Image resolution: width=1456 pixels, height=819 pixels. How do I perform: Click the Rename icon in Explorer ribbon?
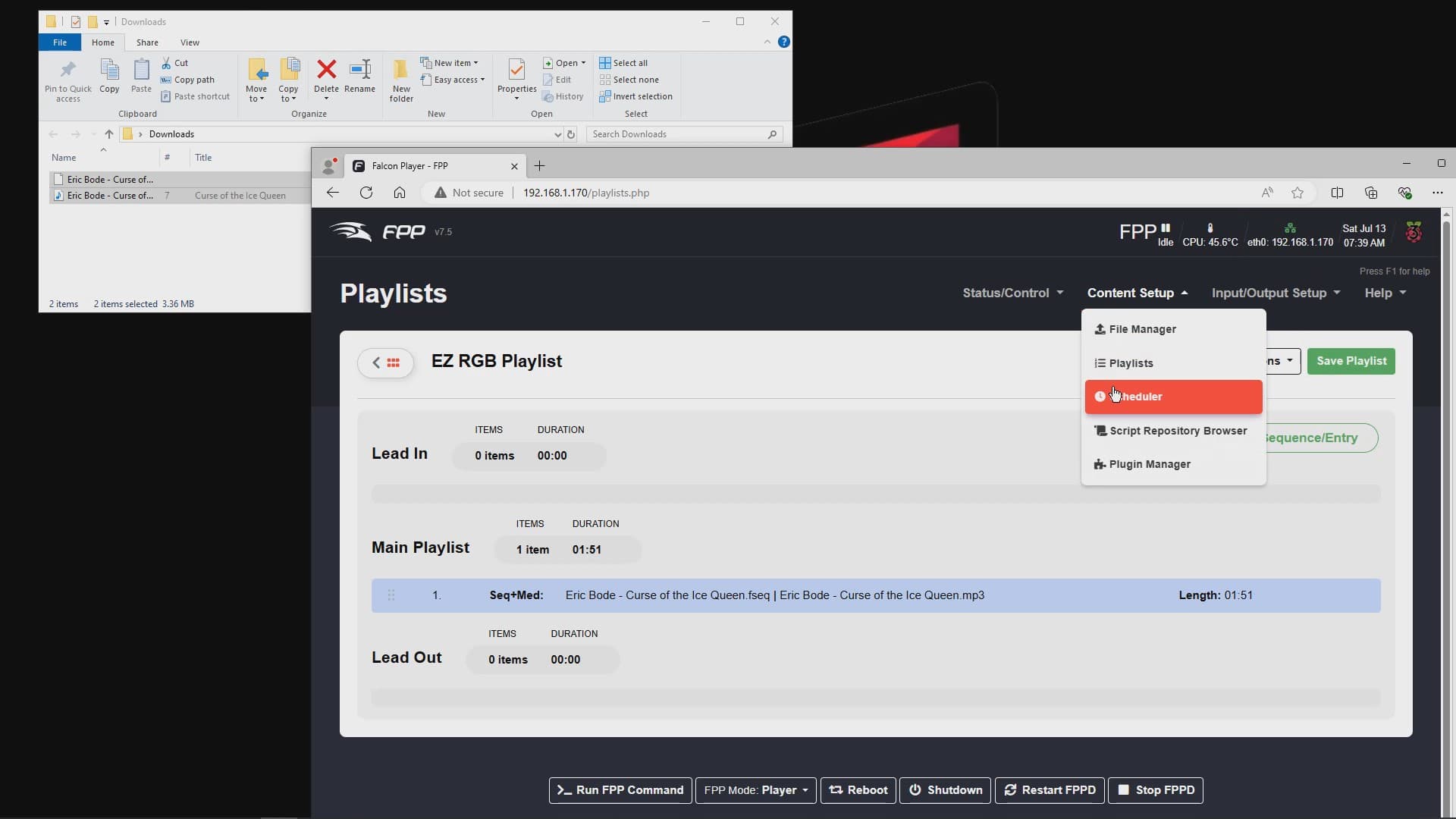tap(359, 70)
